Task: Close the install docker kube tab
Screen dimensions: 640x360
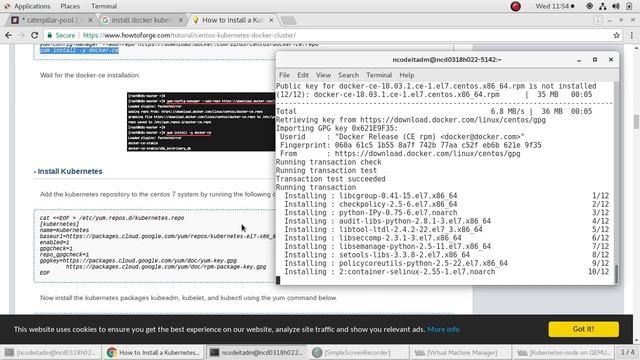Action: coord(181,20)
